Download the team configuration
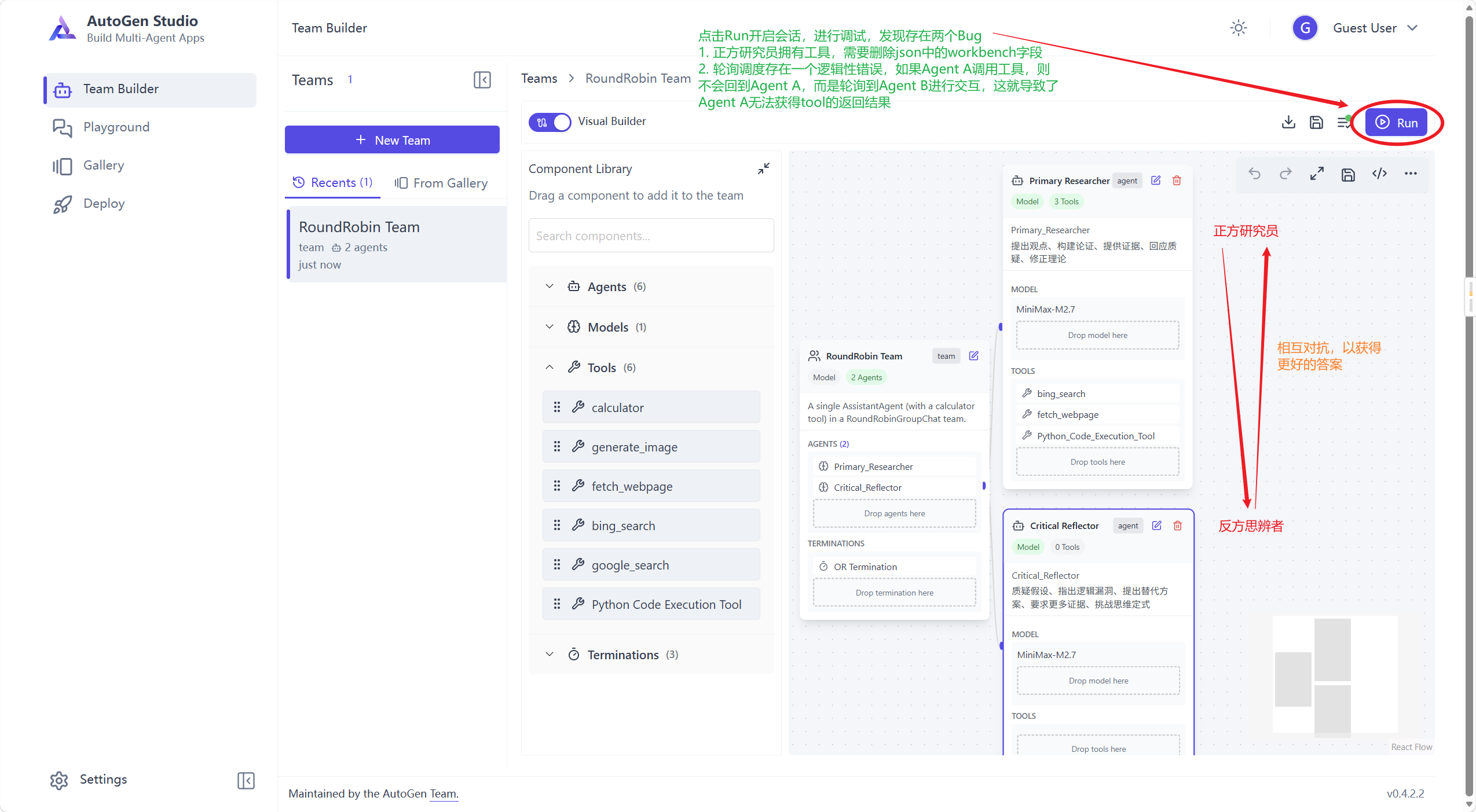1476x812 pixels. pos(1288,122)
